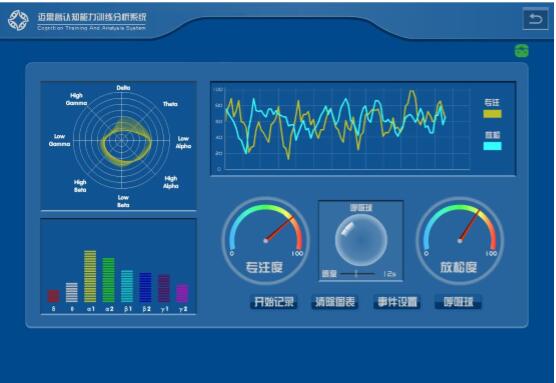
Task: Click the brainwave radar chart center
Action: tap(122, 140)
